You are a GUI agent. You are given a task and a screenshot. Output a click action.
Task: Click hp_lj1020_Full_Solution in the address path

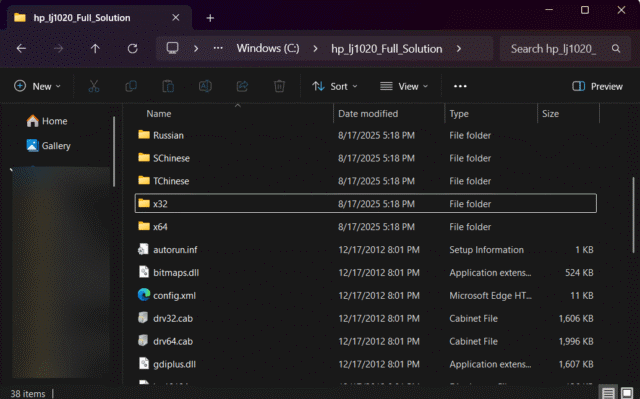tap(387, 49)
